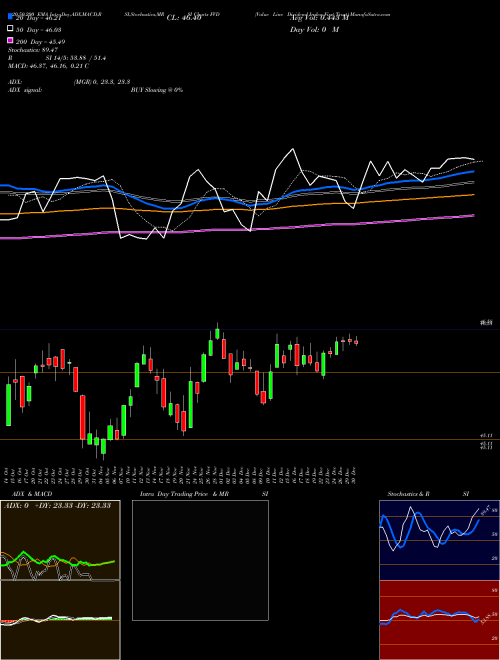
Task: Click the 'ADX signal:' label
Action: tap(25, 90)
